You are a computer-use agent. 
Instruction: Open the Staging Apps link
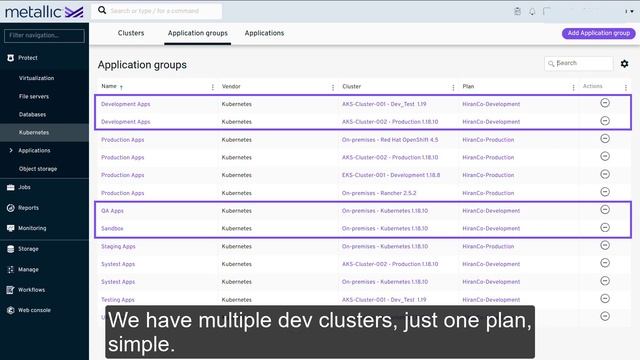[118, 246]
